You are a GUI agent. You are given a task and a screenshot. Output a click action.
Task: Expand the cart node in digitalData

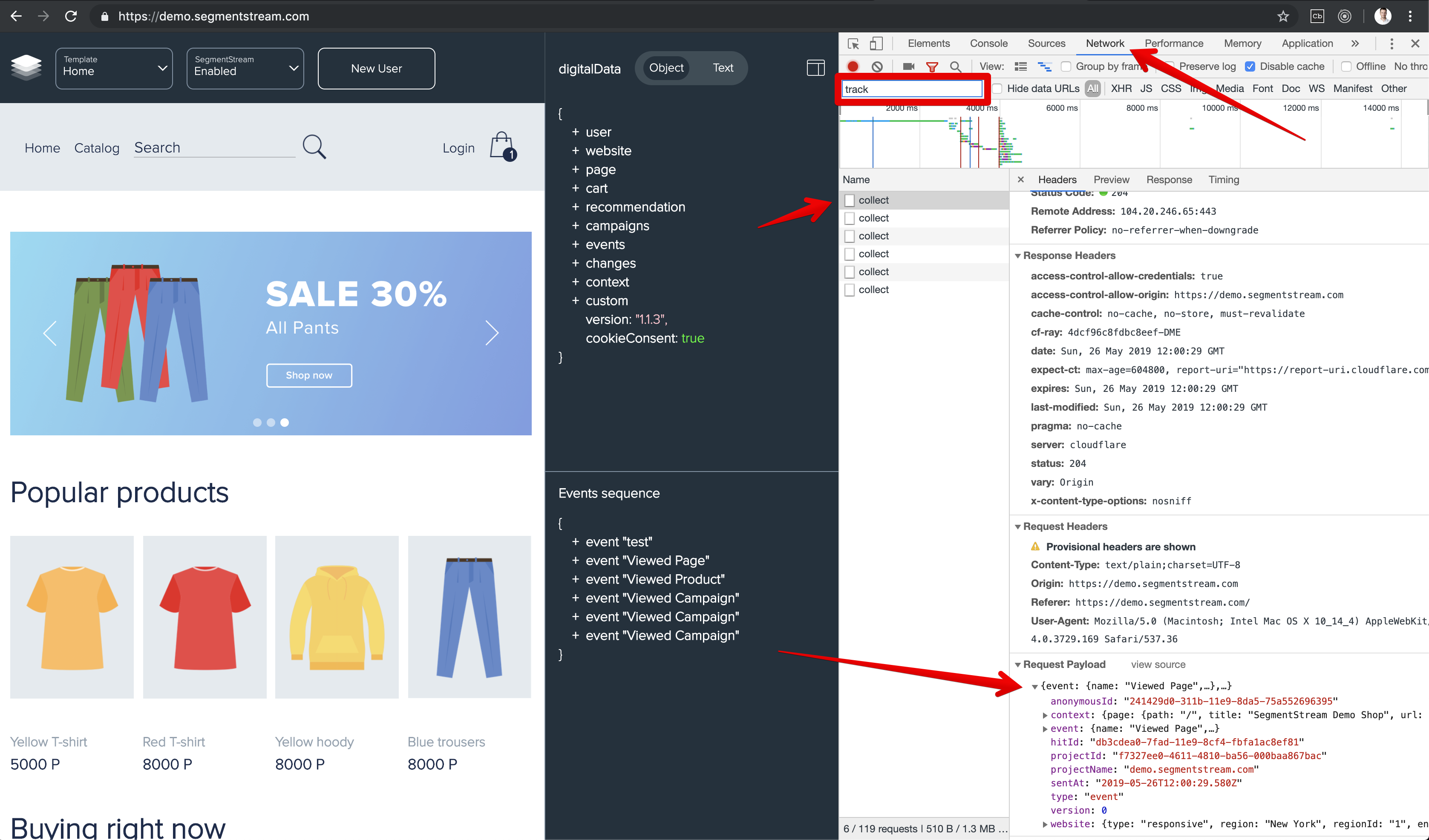point(575,188)
